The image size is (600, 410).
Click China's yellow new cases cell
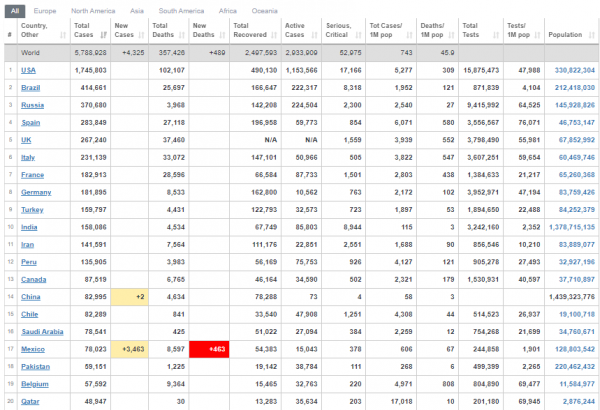129,297
